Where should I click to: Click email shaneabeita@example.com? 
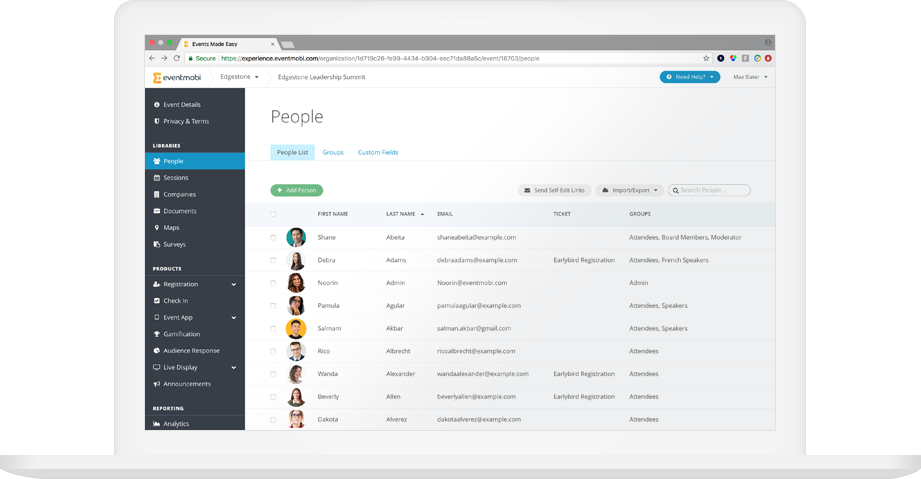pyautogui.click(x=476, y=237)
